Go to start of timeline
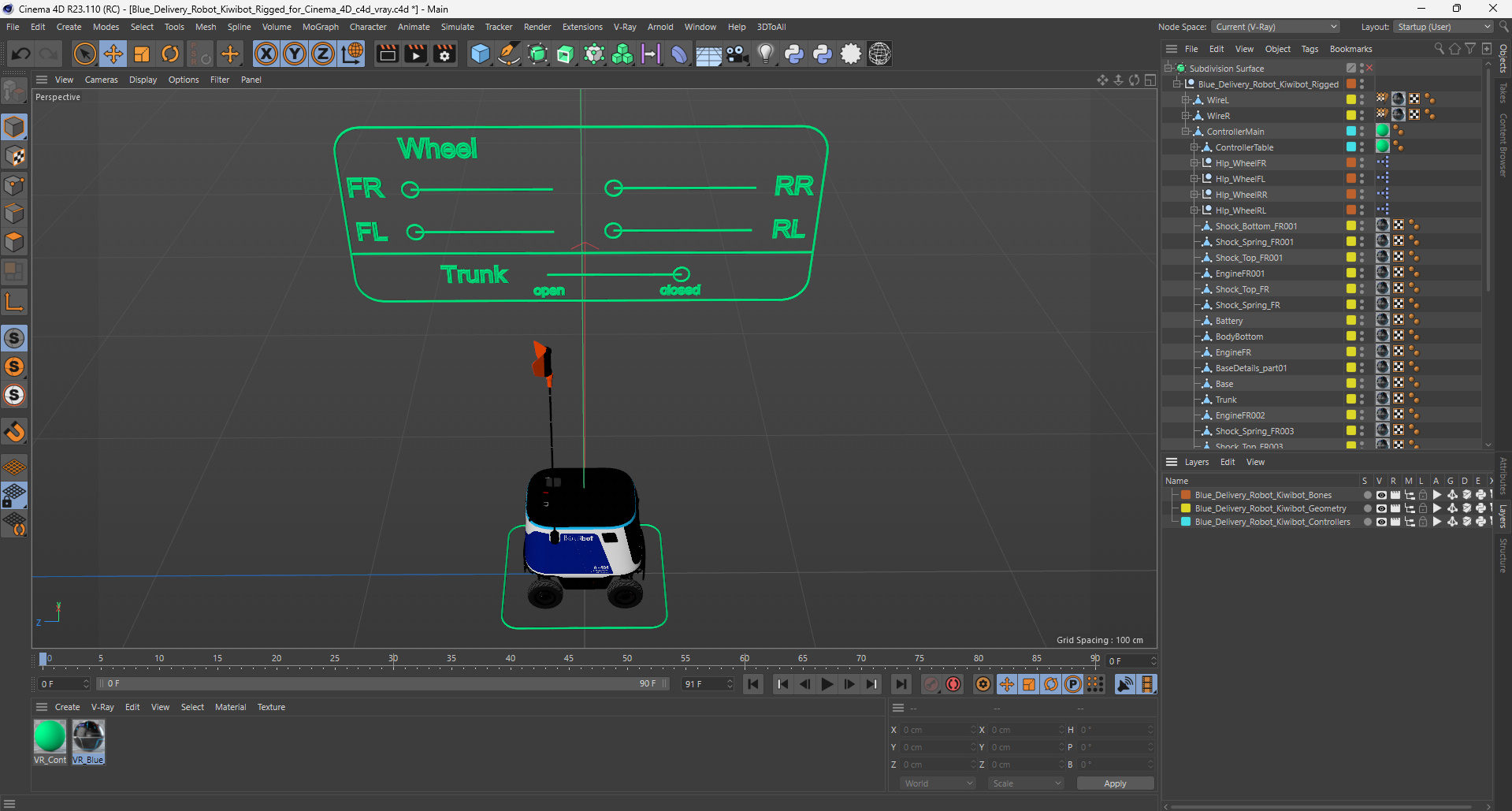Image resolution: width=1512 pixels, height=811 pixels. click(x=753, y=684)
